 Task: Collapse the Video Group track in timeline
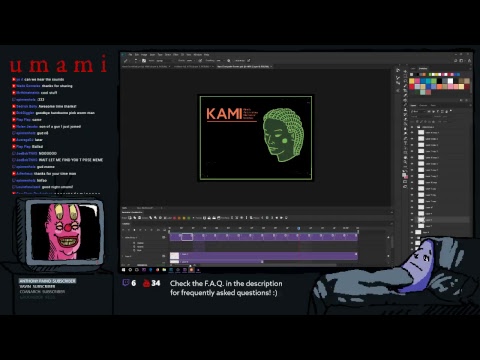[122, 237]
